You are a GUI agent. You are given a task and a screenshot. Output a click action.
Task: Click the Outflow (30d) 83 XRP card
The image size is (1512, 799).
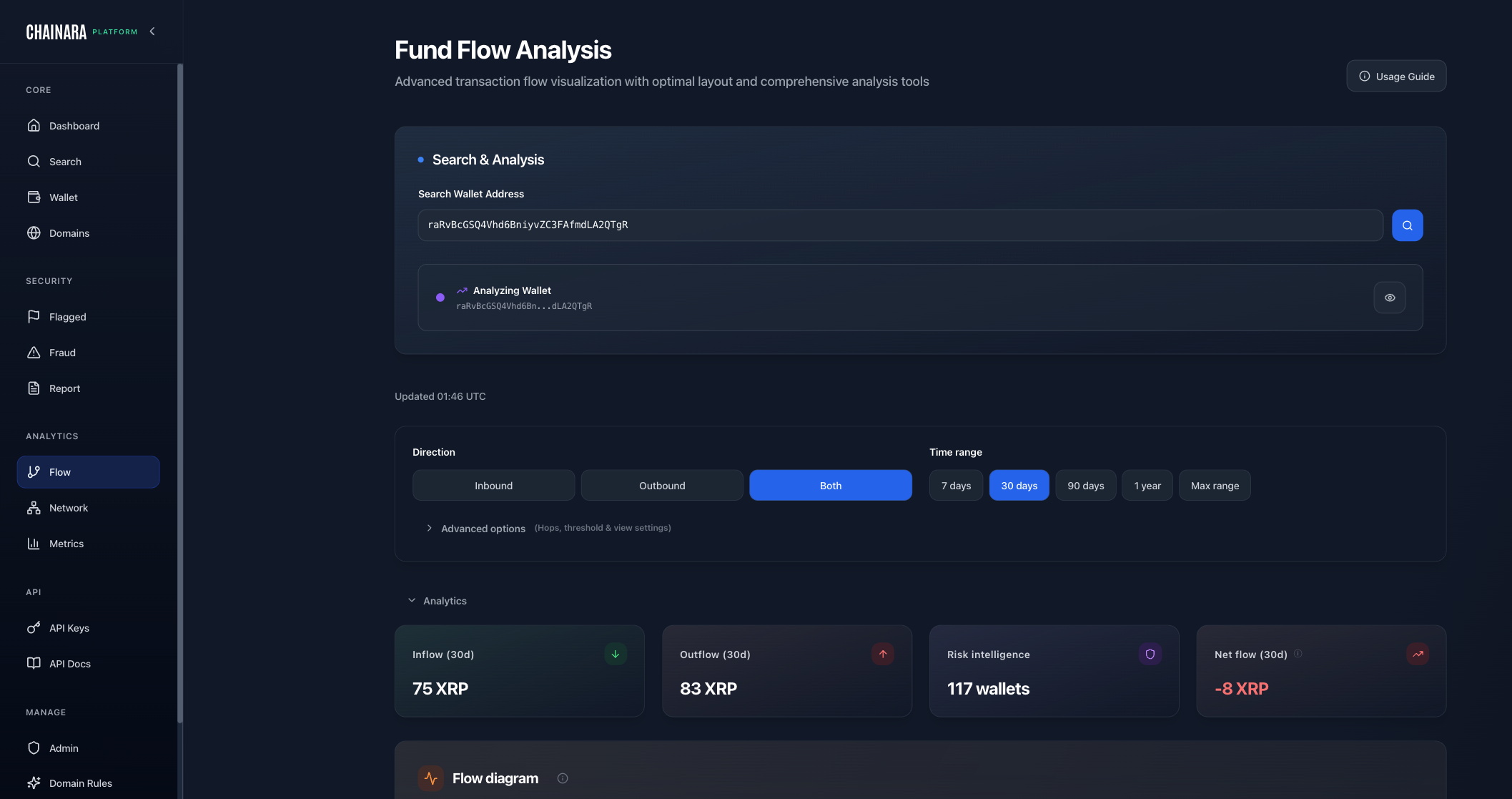tap(787, 671)
